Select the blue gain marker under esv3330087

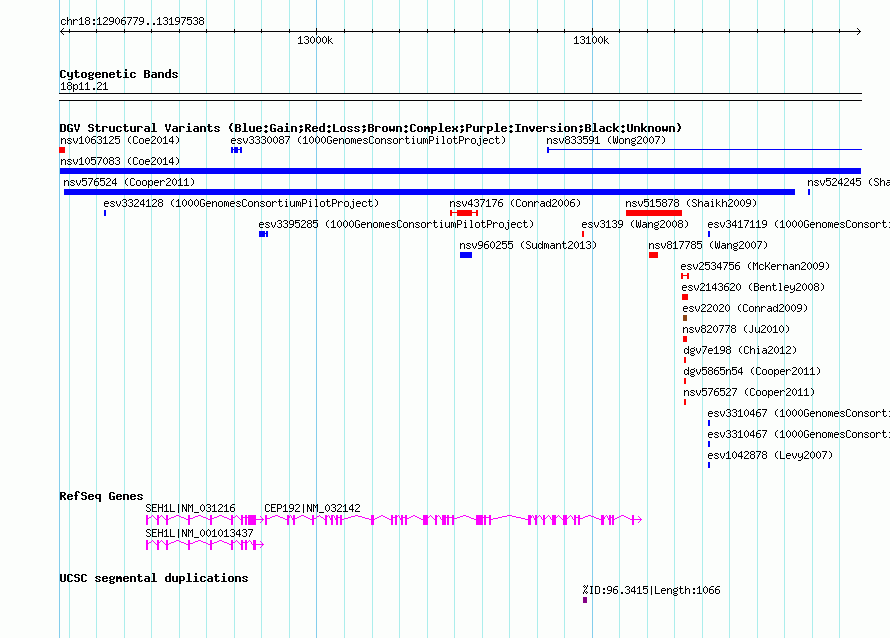pyautogui.click(x=237, y=150)
